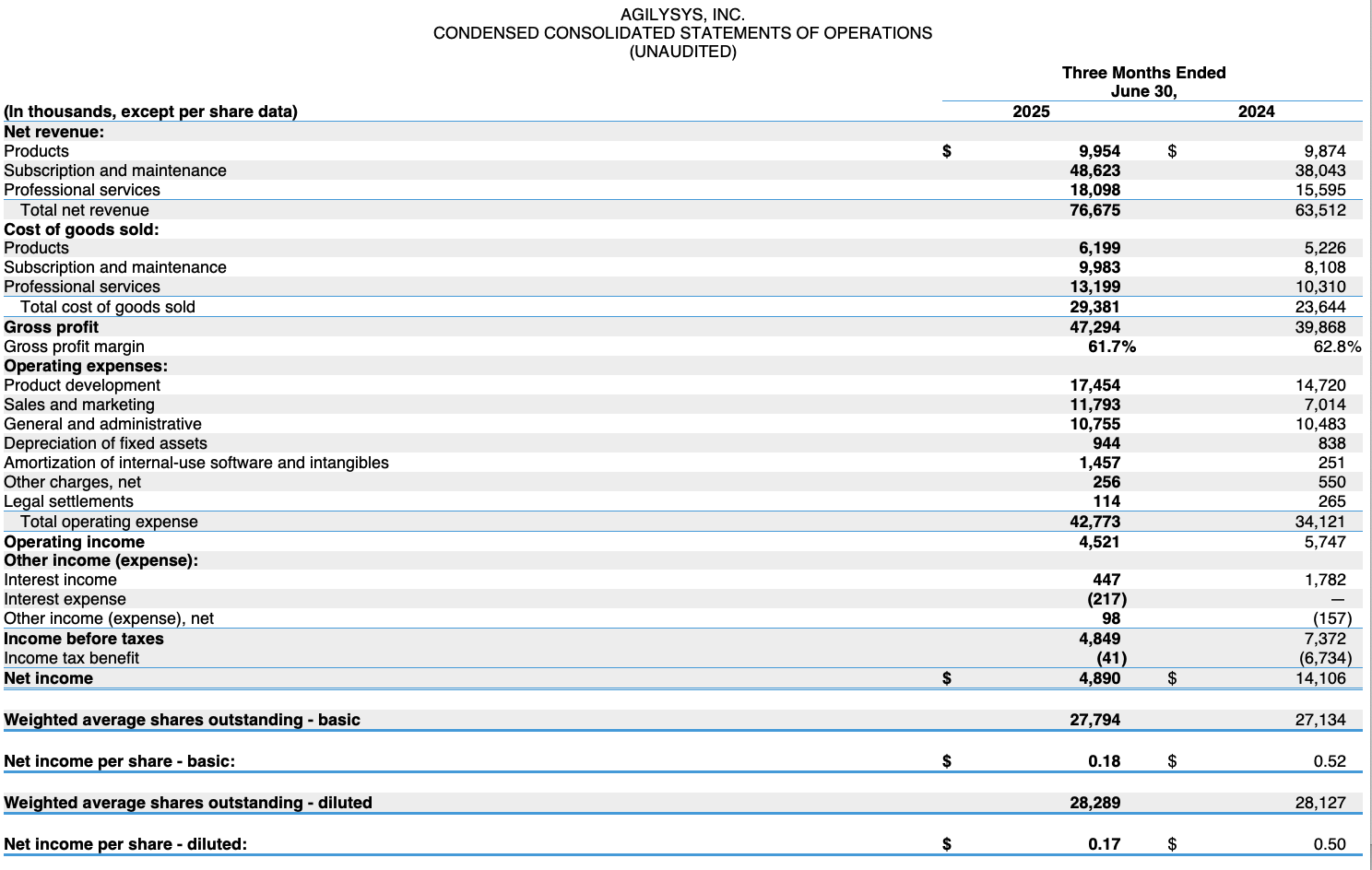Image resolution: width=1372 pixels, height=870 pixels.
Task: Click the Three Months Ended June 30 header
Action: pos(1143,82)
